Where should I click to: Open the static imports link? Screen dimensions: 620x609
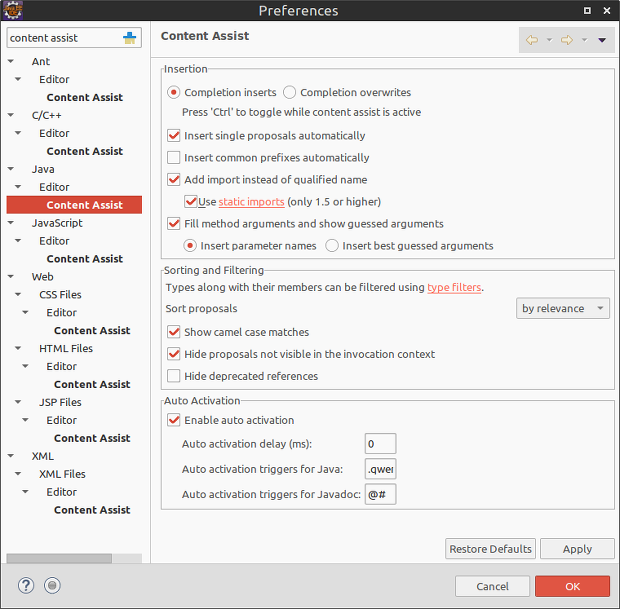click(251, 202)
